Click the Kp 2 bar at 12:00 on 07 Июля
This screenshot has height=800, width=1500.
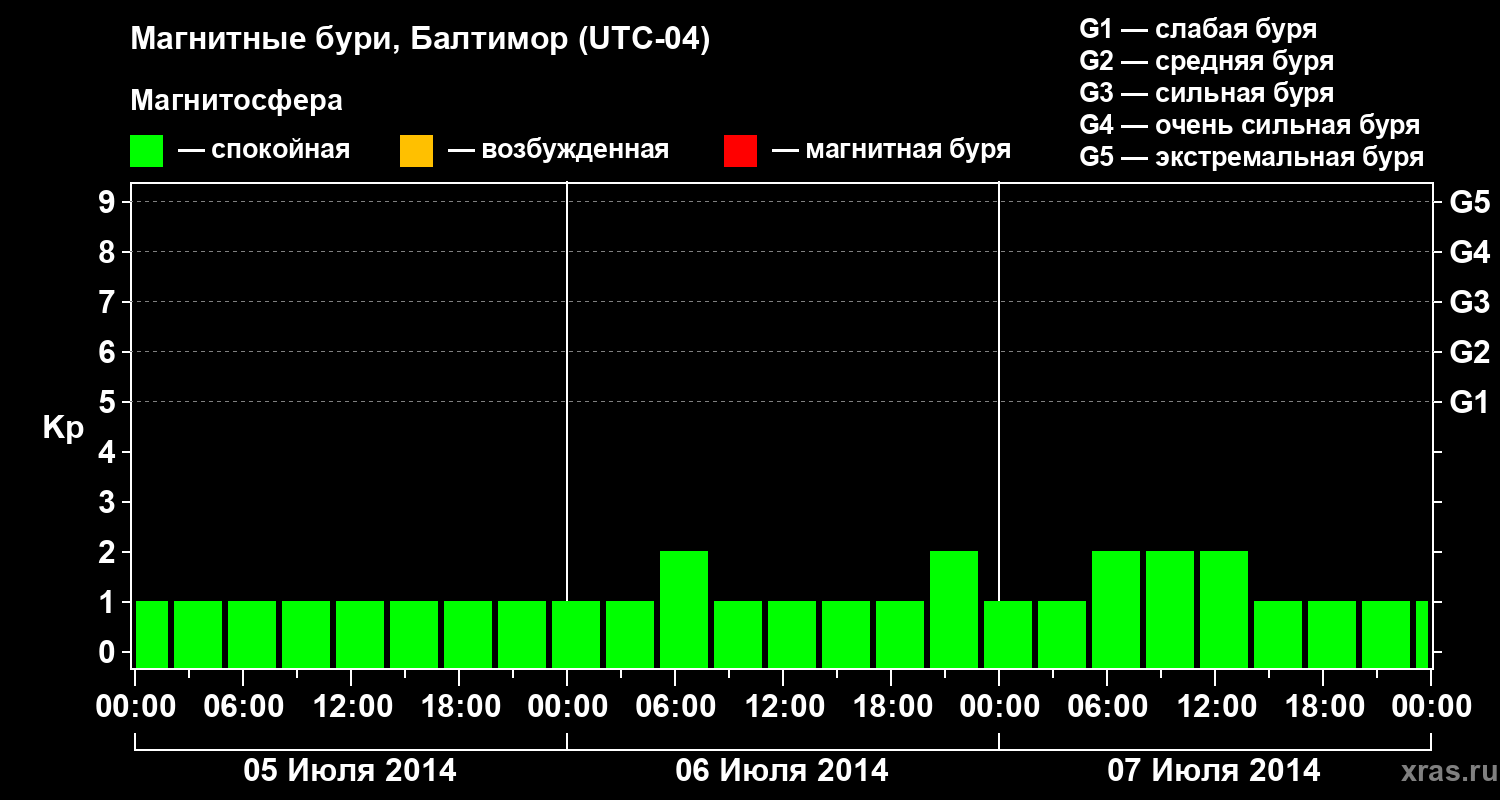pos(1224,609)
